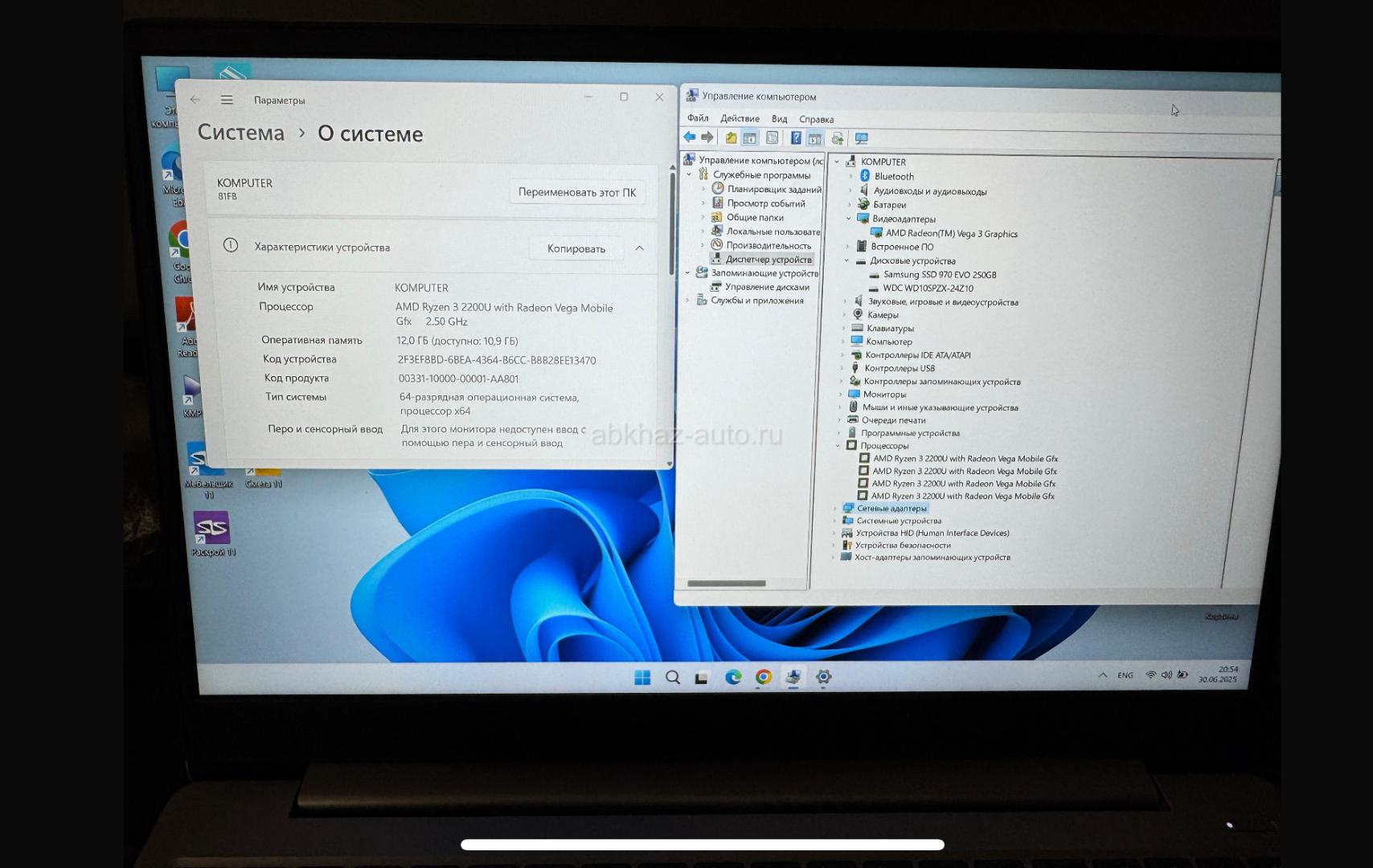Open the hamburger menu in Параметры
The width and height of the screenshot is (1373, 868).
(x=227, y=100)
